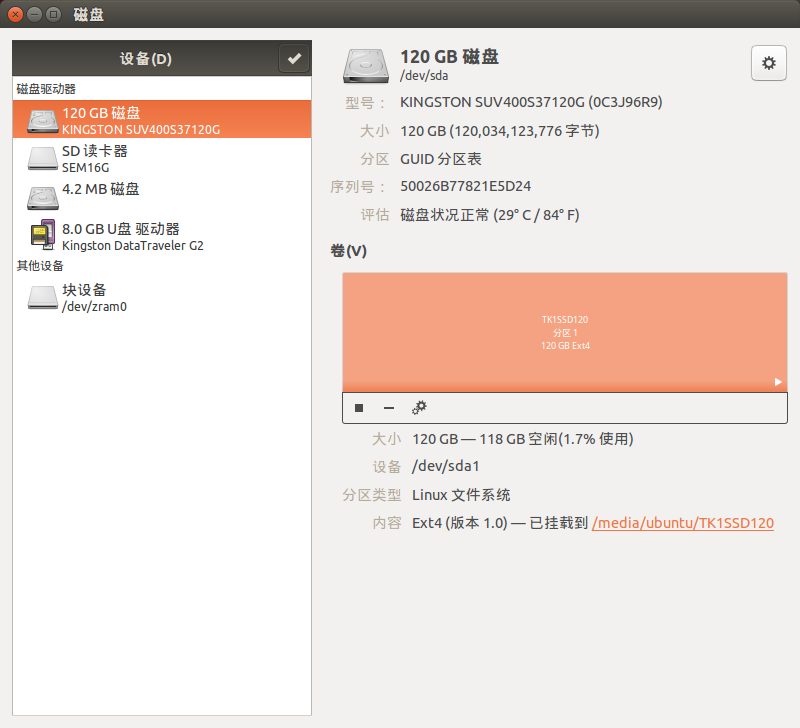Click the serial number 50026B77821E5D24

click(x=465, y=186)
